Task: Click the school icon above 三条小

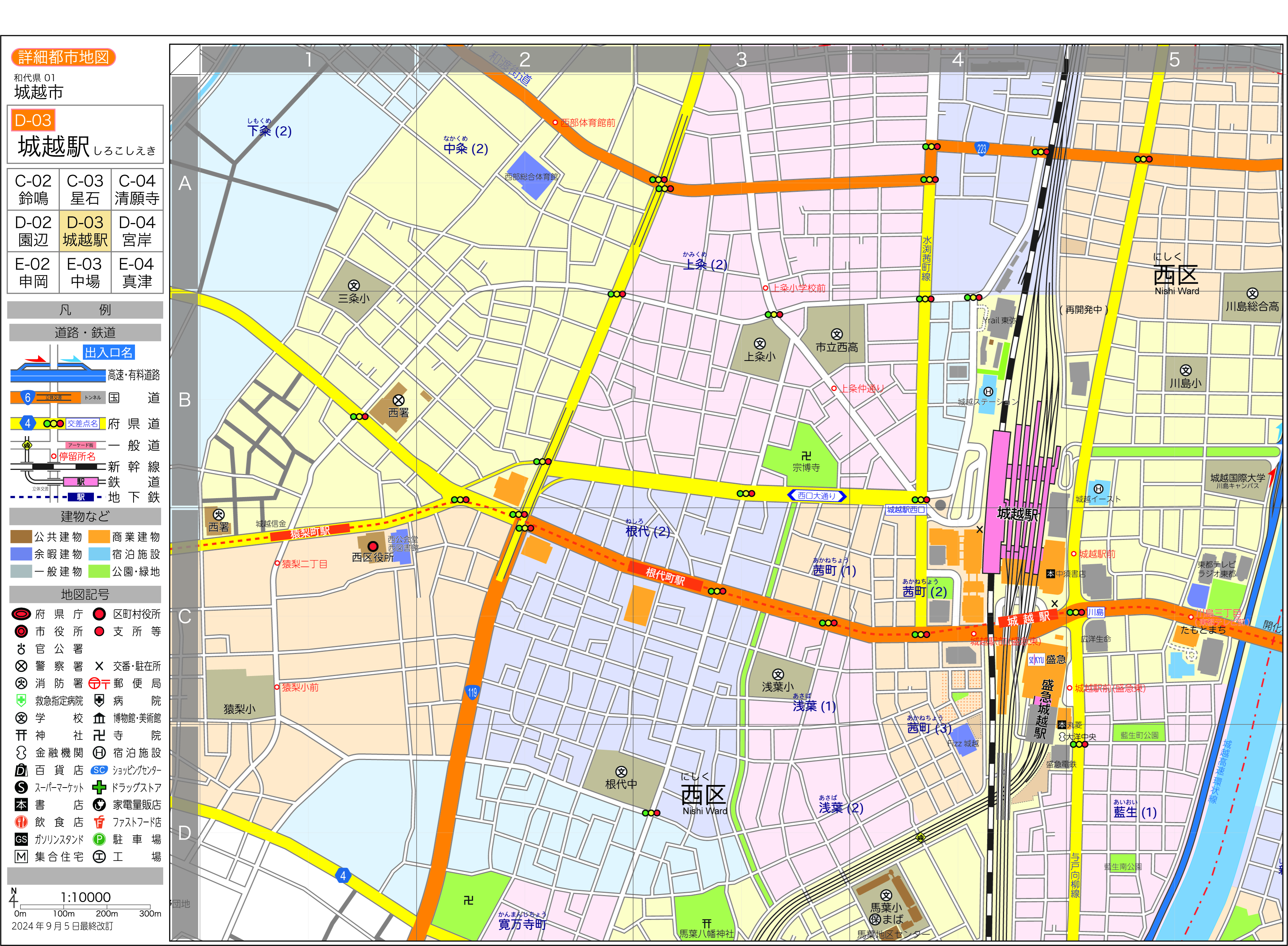Action: (354, 286)
